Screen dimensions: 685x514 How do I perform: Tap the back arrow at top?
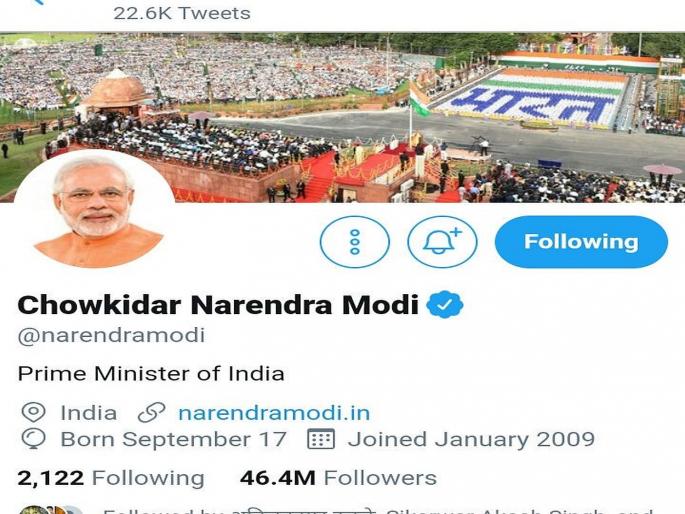coord(38,2)
